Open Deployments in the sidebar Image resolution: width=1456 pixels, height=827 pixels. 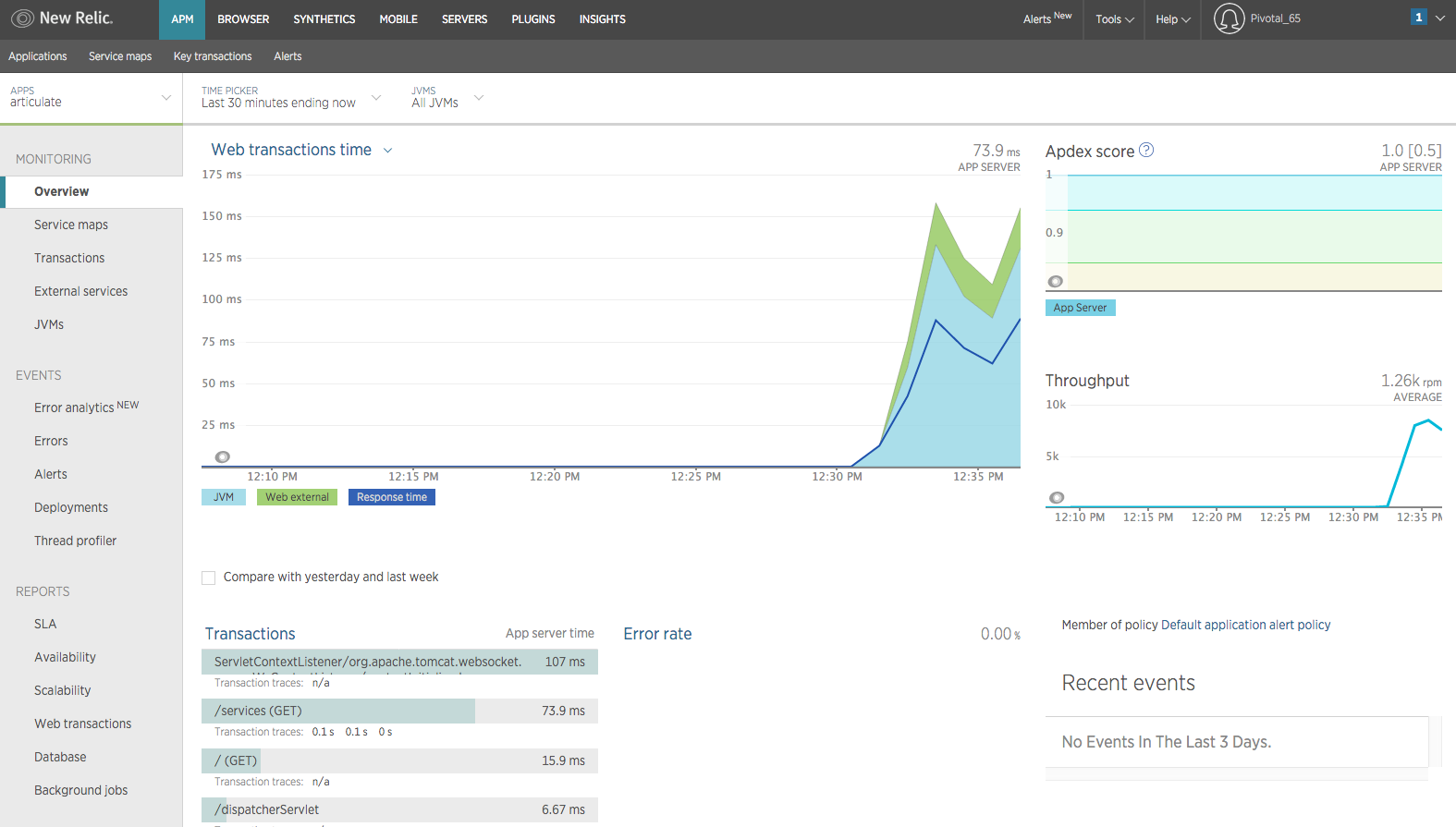coord(71,507)
